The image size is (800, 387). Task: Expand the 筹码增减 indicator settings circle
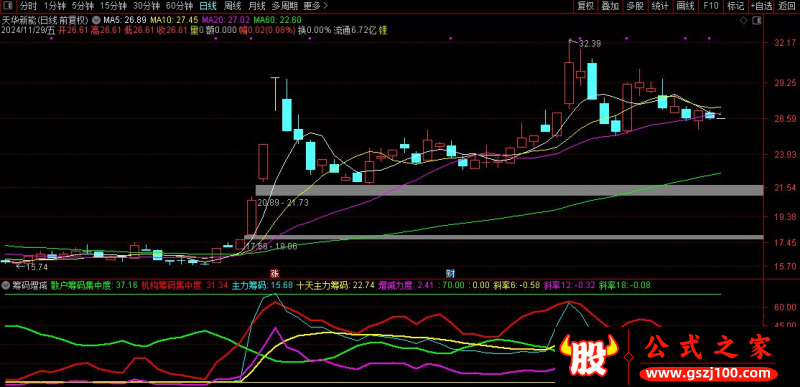pos(6,285)
